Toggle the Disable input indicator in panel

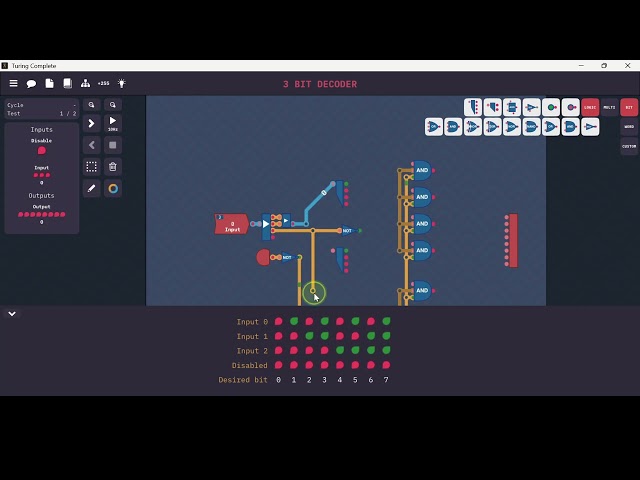(x=42, y=151)
